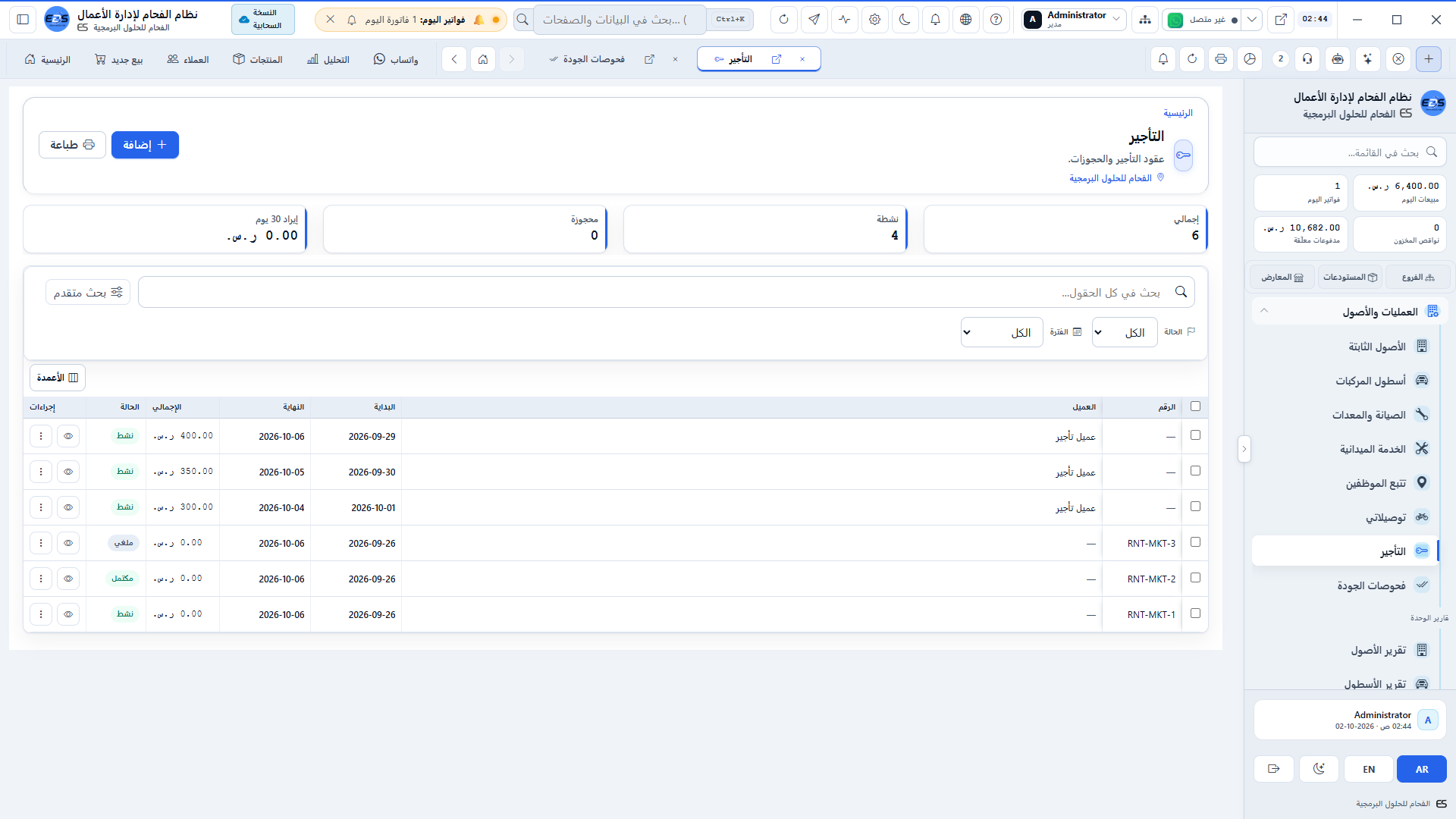Click the printer icon in secondary toolbar
Image resolution: width=1456 pixels, height=819 pixels.
[x=1221, y=59]
